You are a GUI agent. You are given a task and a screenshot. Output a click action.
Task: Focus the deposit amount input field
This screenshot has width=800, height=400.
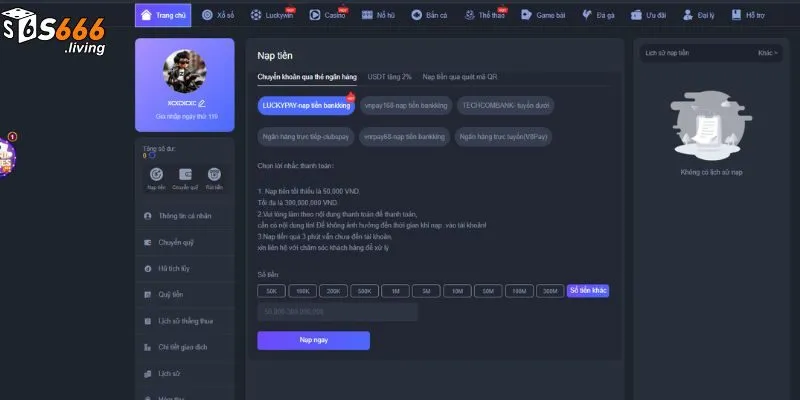[337, 313]
